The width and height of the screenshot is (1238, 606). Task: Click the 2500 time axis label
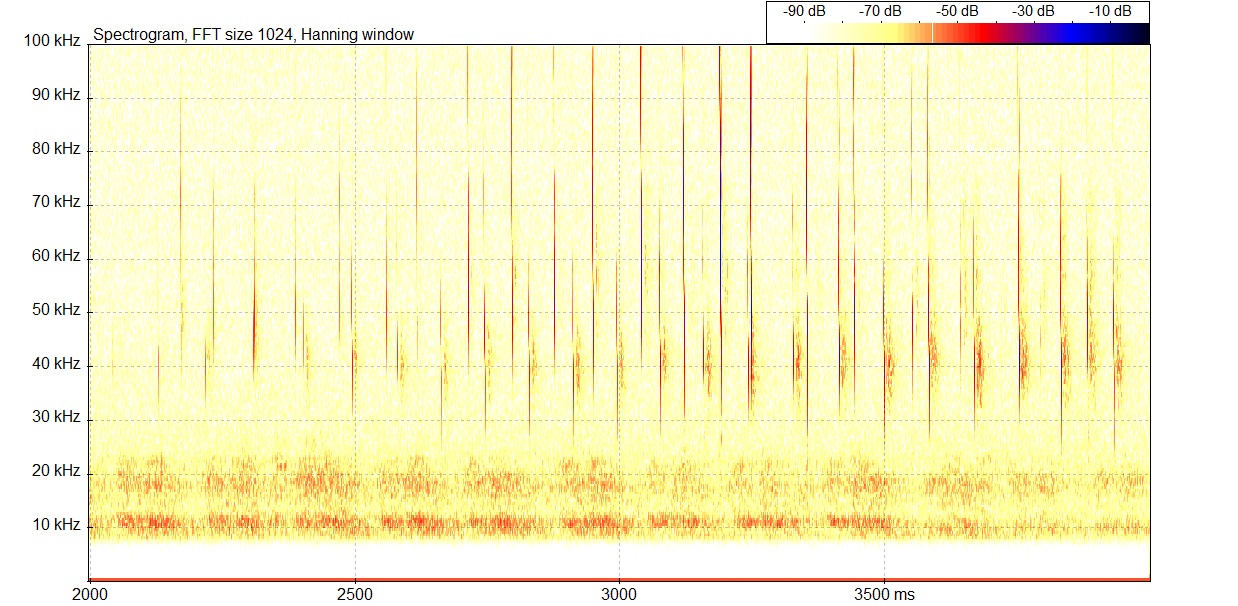pos(355,594)
